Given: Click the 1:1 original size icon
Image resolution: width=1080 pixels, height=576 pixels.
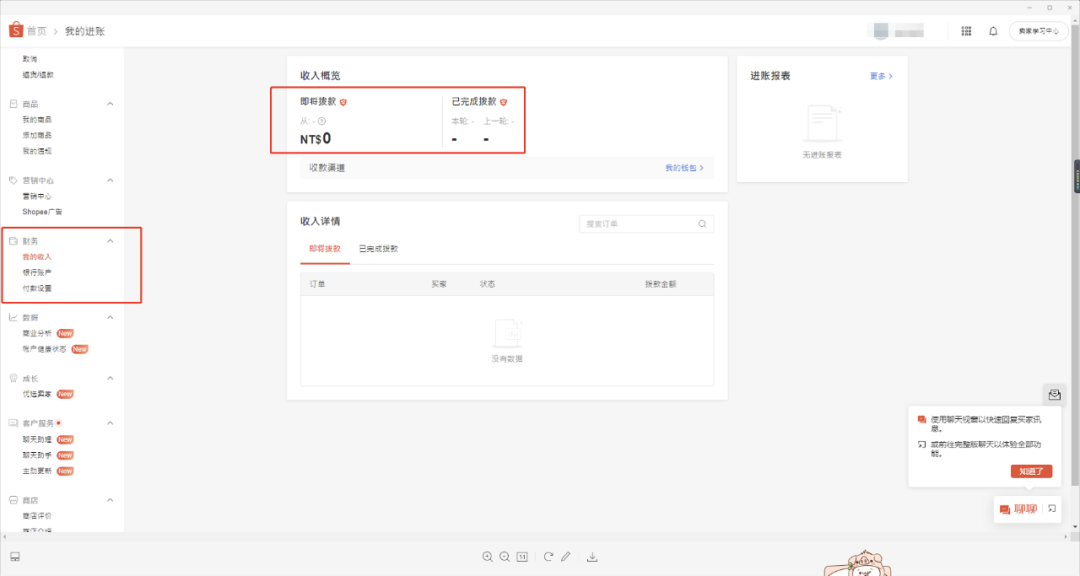Looking at the screenshot, I should 522,557.
